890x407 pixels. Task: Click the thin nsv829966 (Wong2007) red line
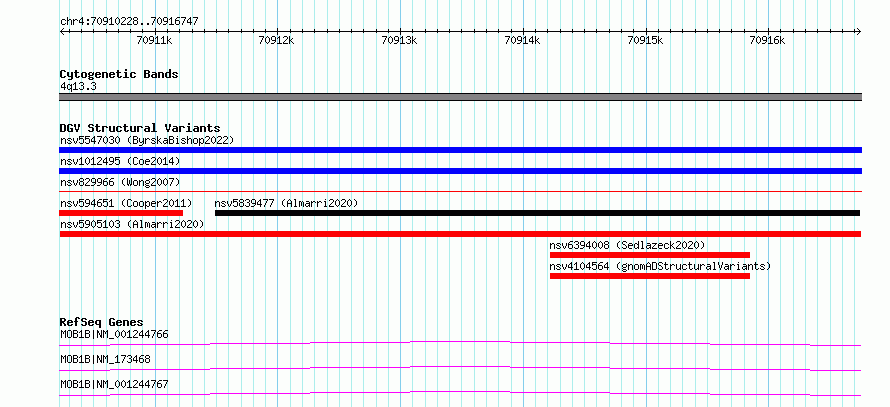point(460,192)
